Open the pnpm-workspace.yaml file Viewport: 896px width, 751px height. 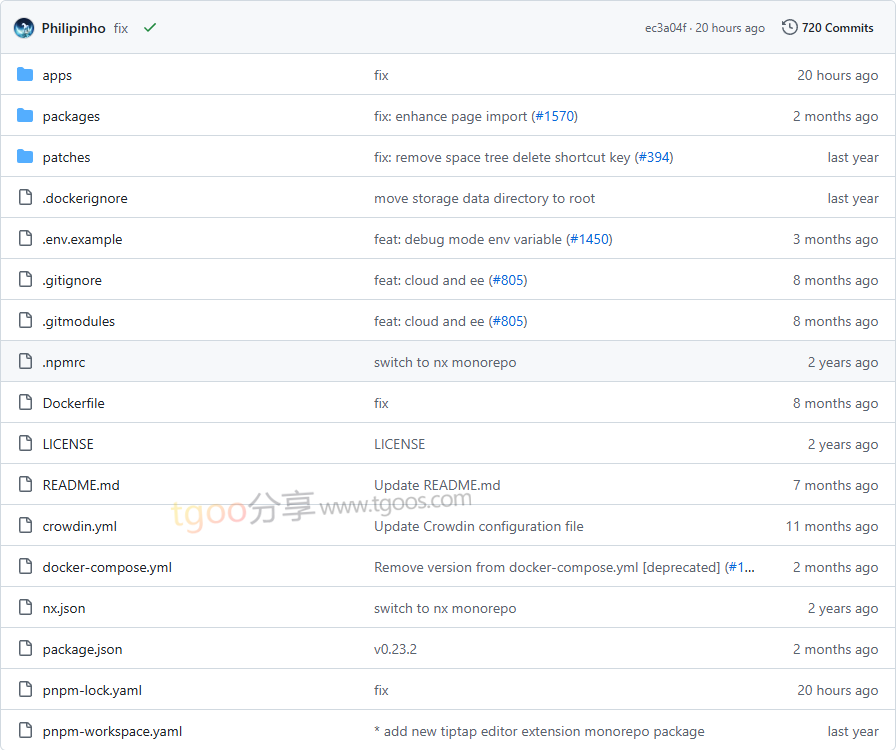(x=112, y=731)
